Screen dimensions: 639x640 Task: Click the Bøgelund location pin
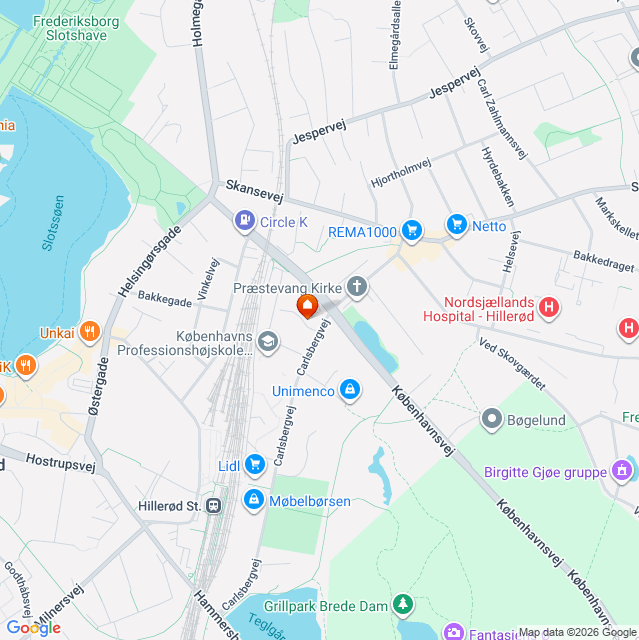tap(492, 419)
